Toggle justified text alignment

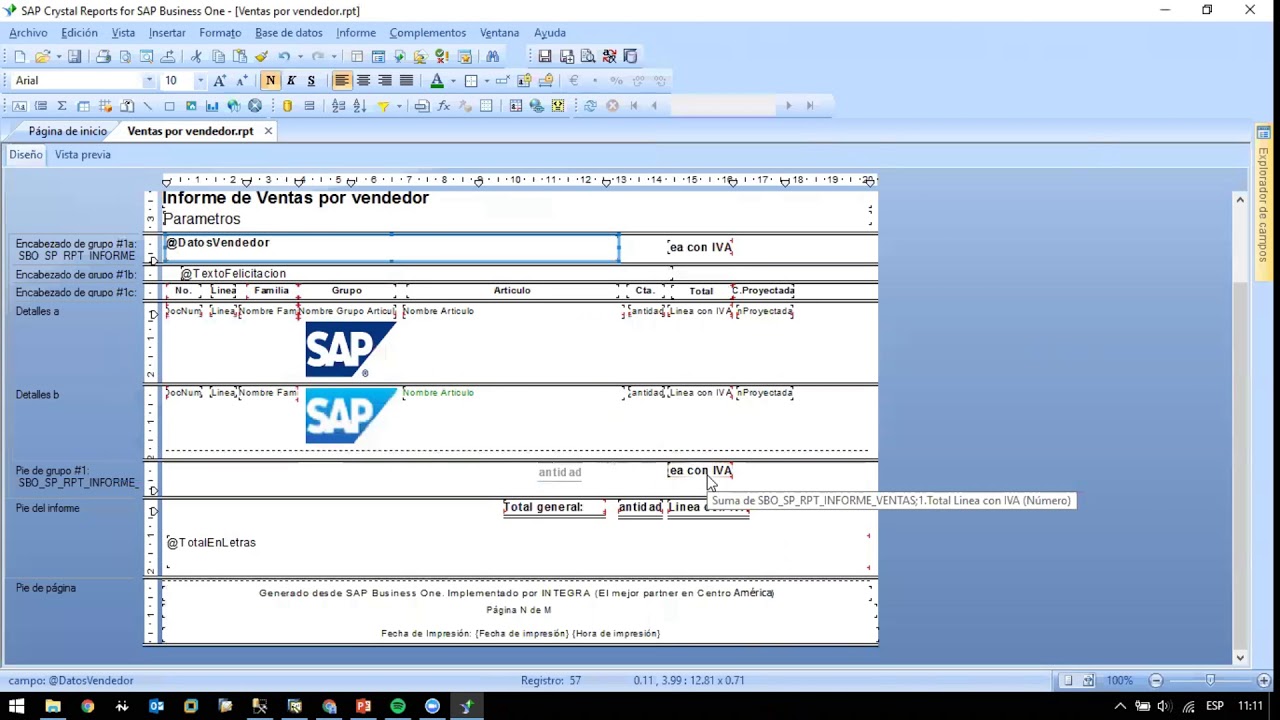tap(406, 81)
